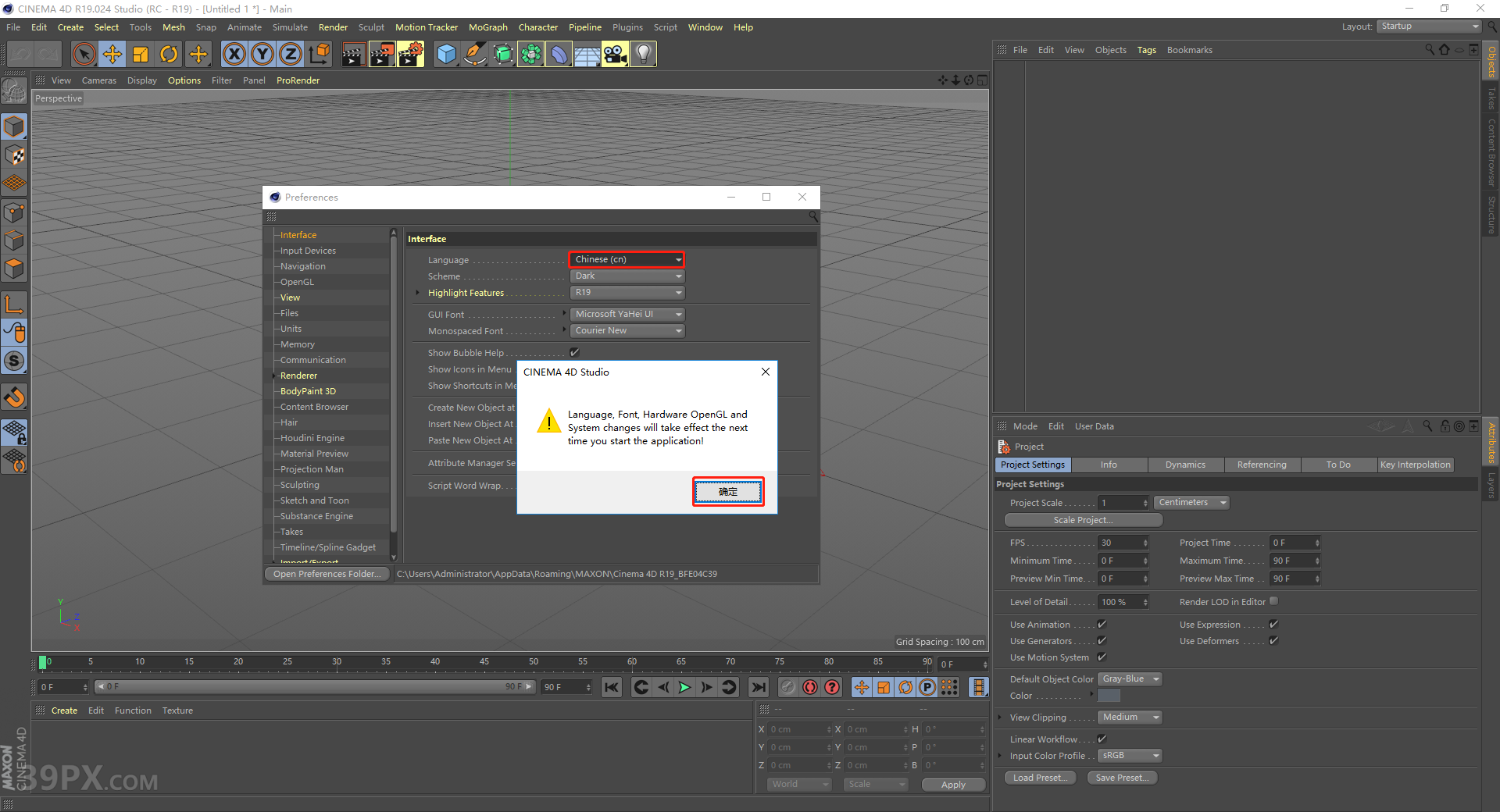Screen dimensions: 1500x812
Task: Select the Rotate tool in the toolbar
Action: (169, 54)
